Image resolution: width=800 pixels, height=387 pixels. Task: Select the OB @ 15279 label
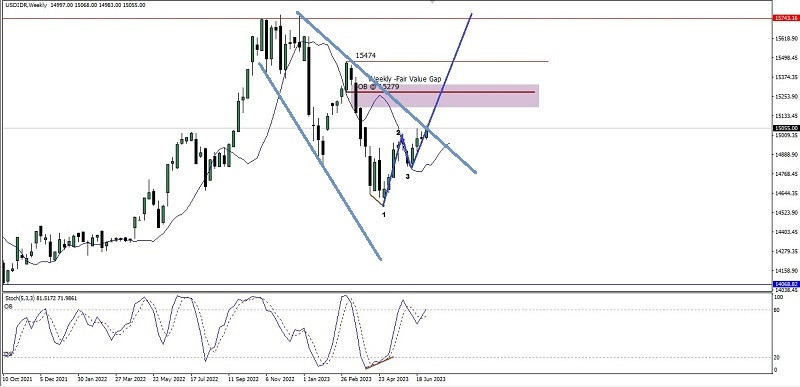[x=378, y=87]
